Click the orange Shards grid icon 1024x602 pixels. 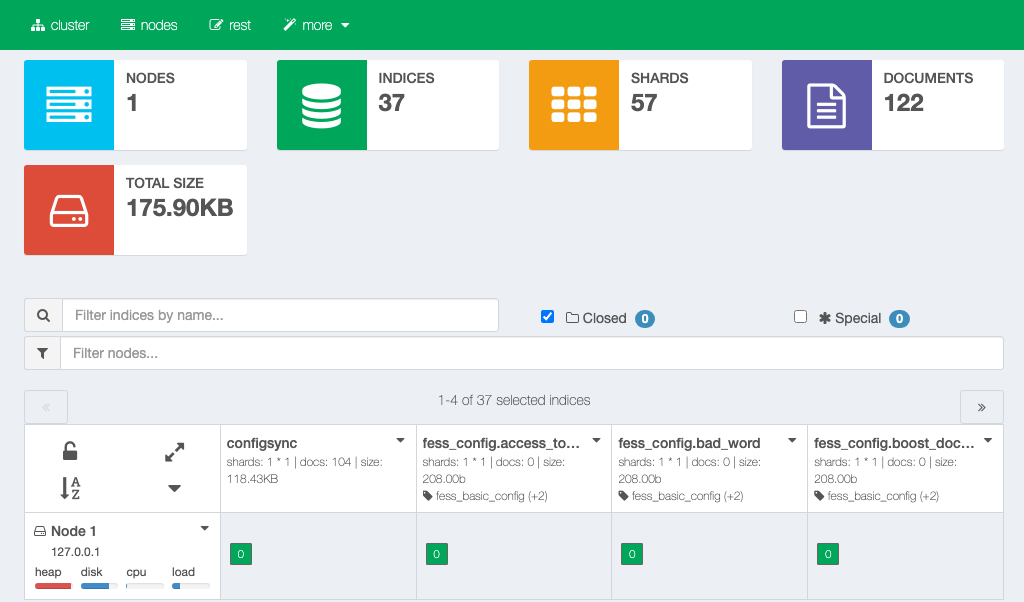coord(574,105)
